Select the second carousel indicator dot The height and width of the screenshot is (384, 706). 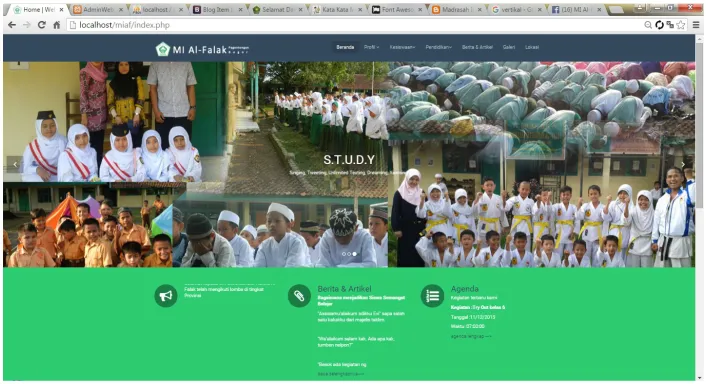[349, 254]
